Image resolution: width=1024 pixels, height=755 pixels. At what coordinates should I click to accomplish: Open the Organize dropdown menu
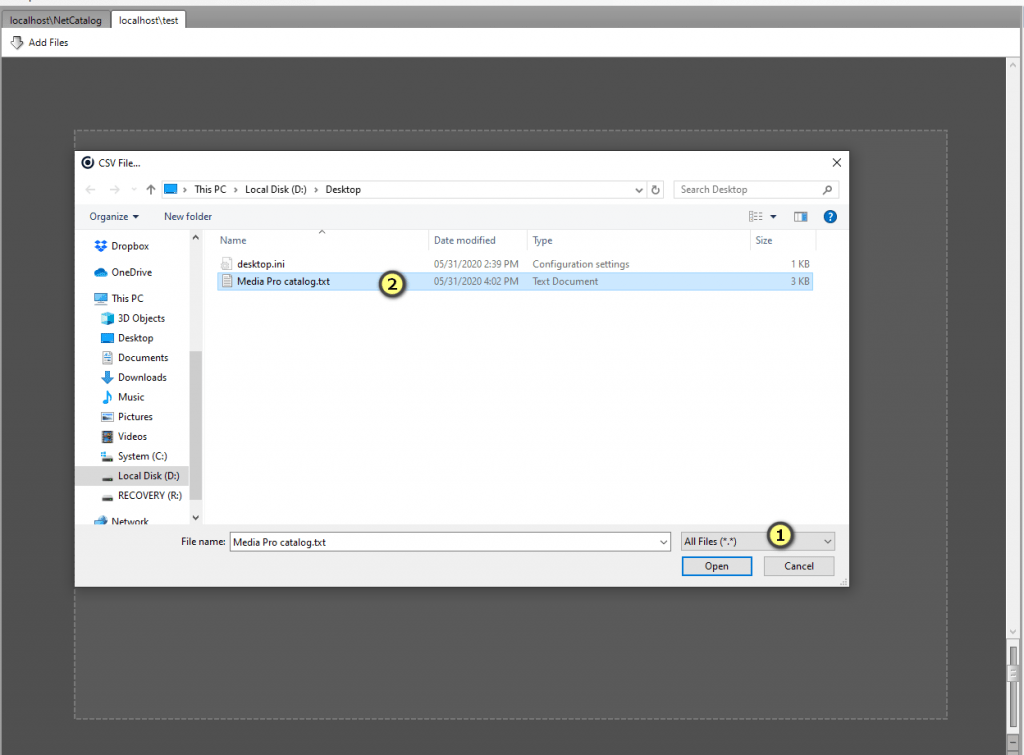point(114,216)
